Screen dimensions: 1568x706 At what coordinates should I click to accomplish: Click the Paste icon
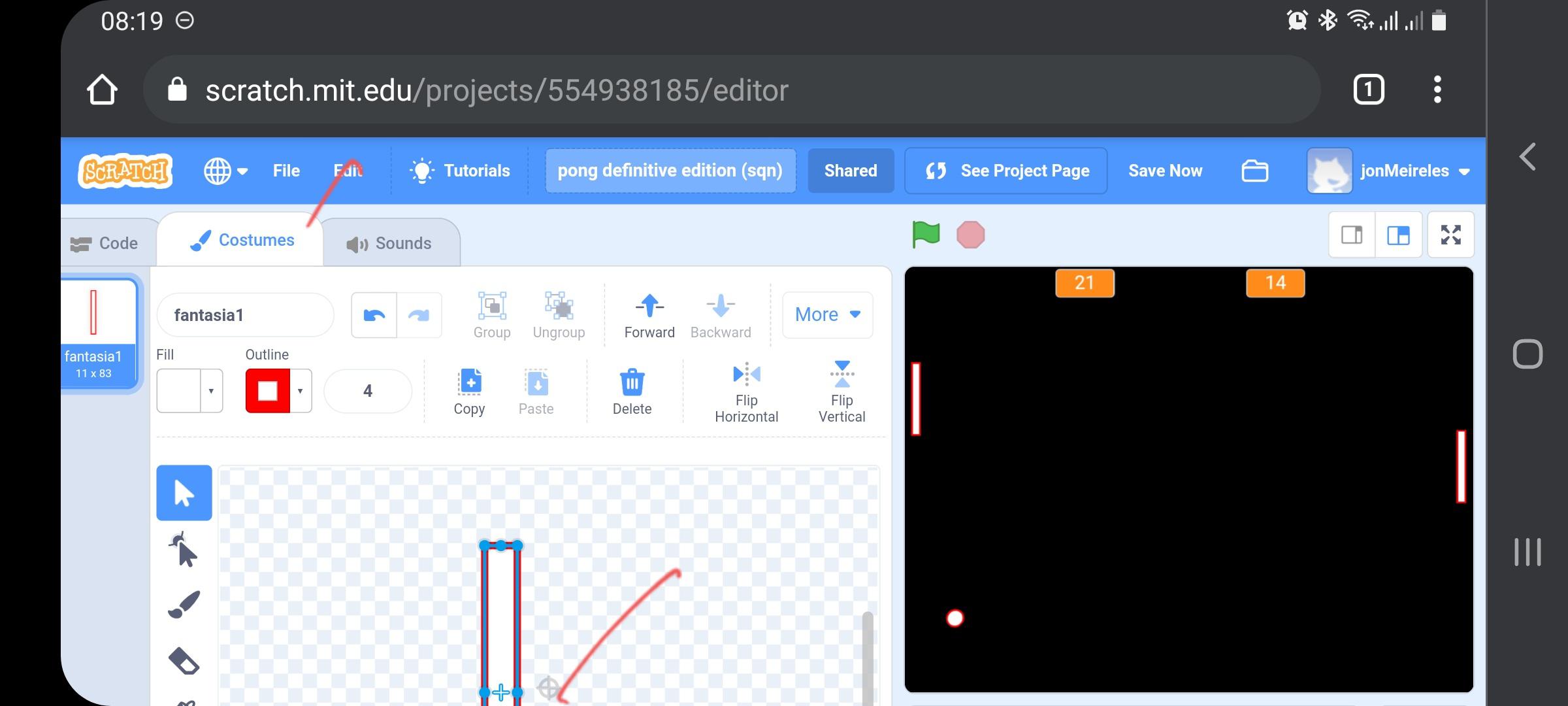click(536, 392)
